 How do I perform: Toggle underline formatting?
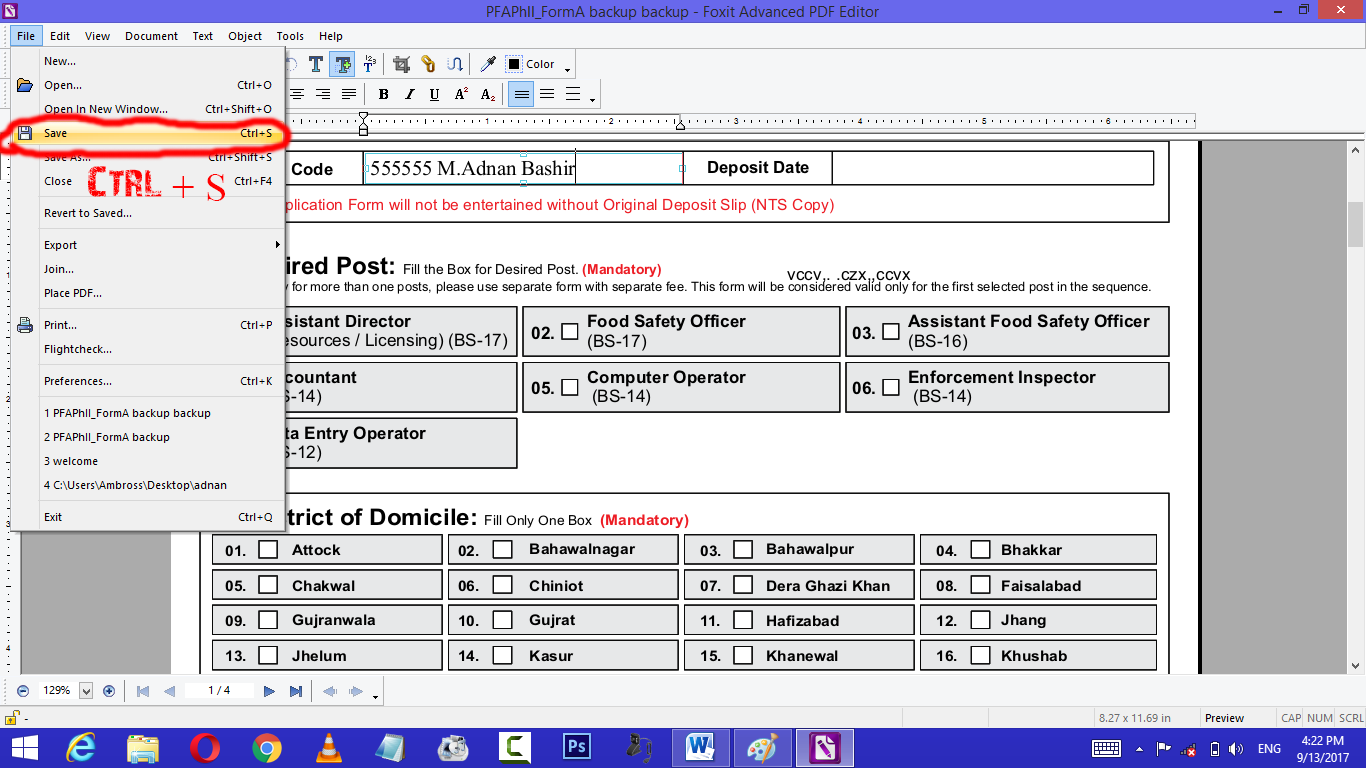click(435, 93)
